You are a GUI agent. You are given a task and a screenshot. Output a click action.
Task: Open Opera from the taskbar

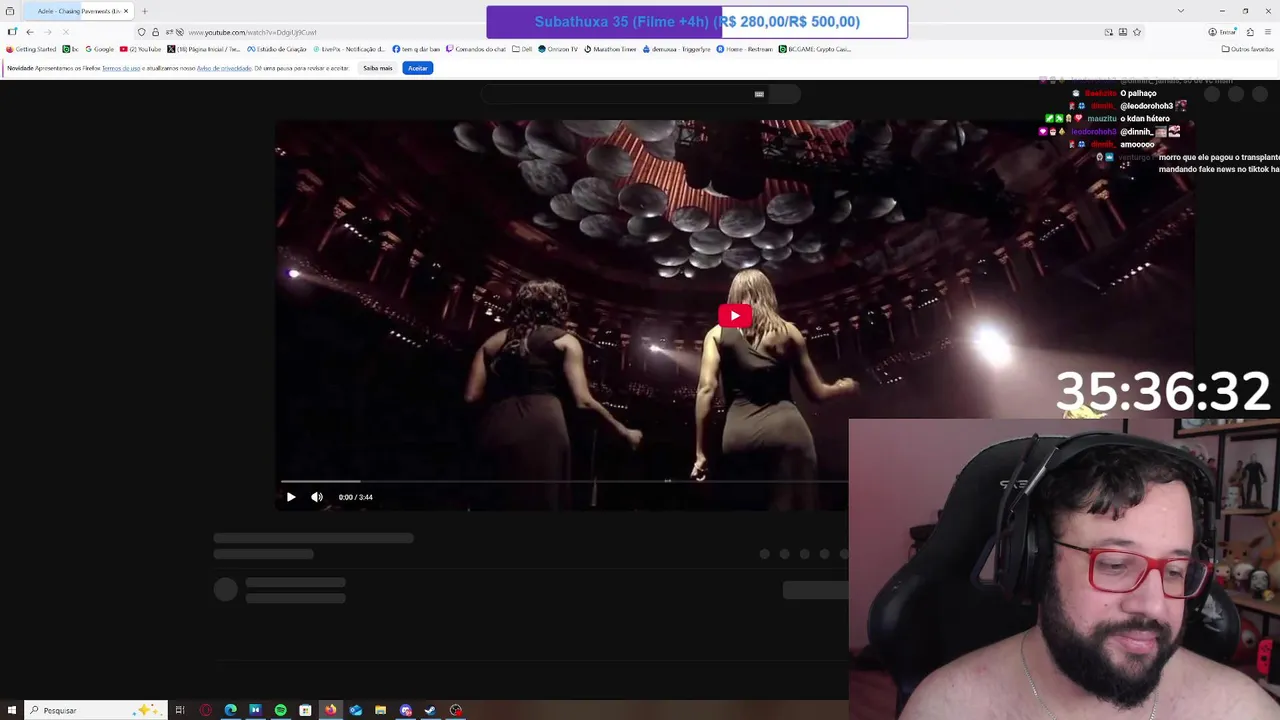tap(205, 710)
